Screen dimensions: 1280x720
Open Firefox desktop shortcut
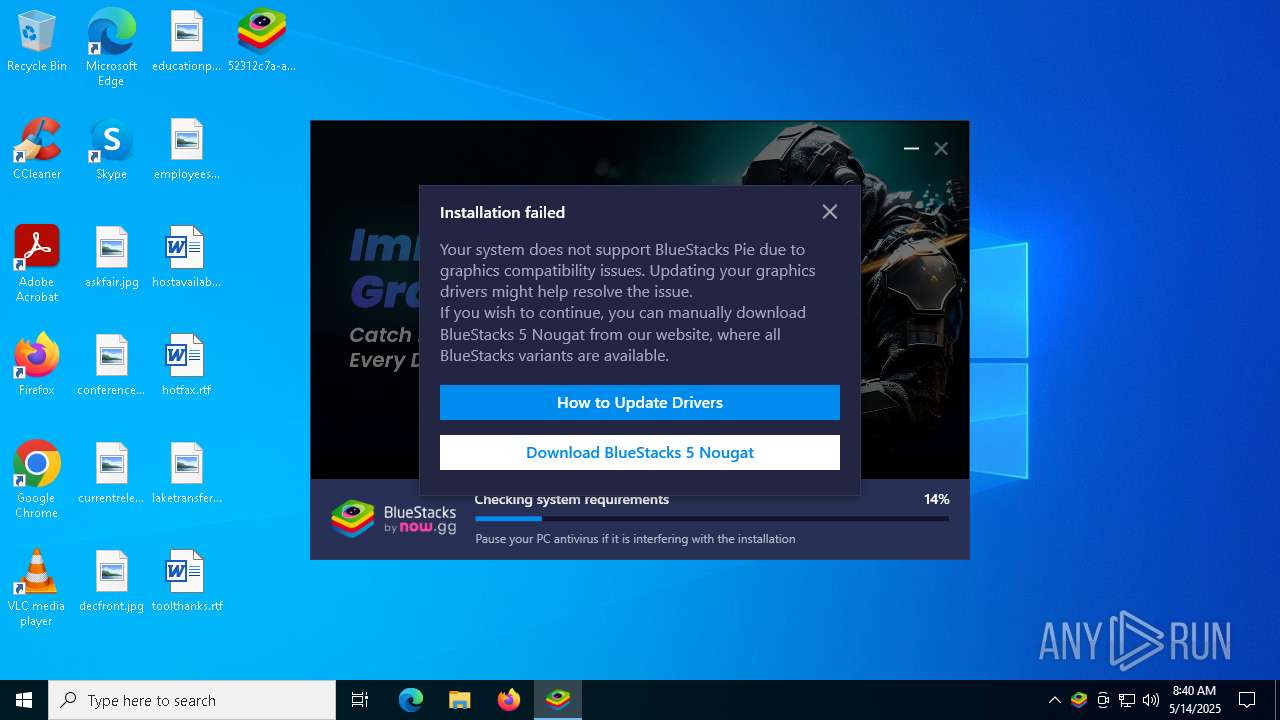coord(37,365)
